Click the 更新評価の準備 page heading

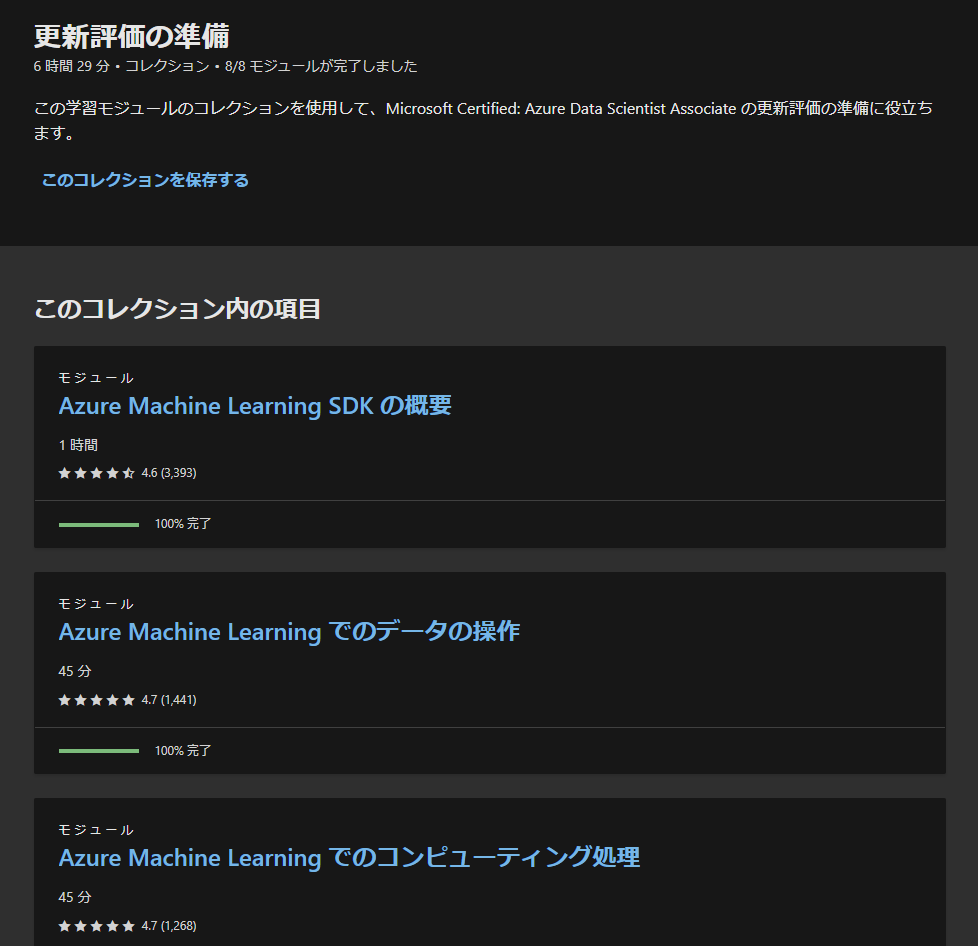point(132,36)
